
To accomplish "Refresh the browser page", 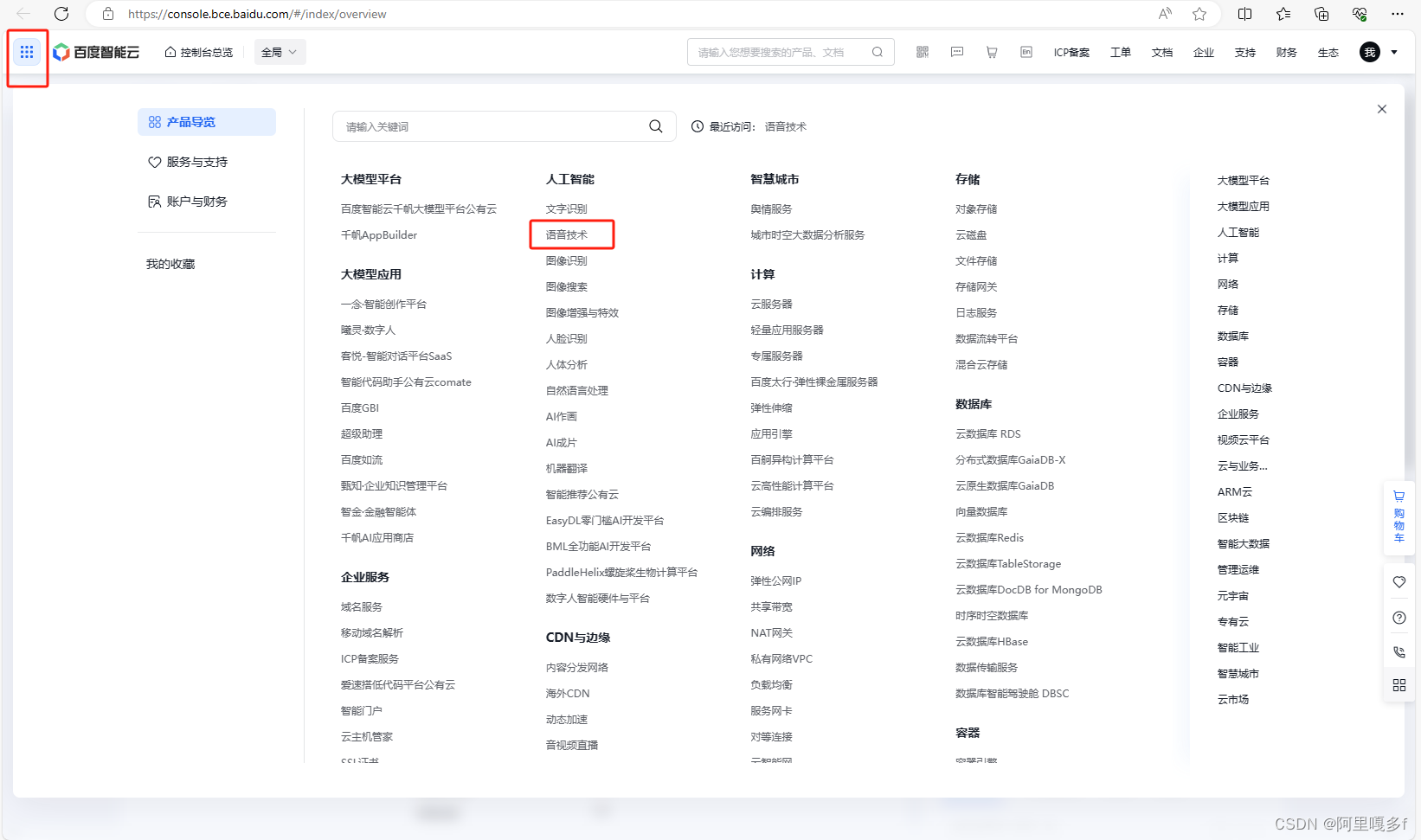I will tap(61, 14).
